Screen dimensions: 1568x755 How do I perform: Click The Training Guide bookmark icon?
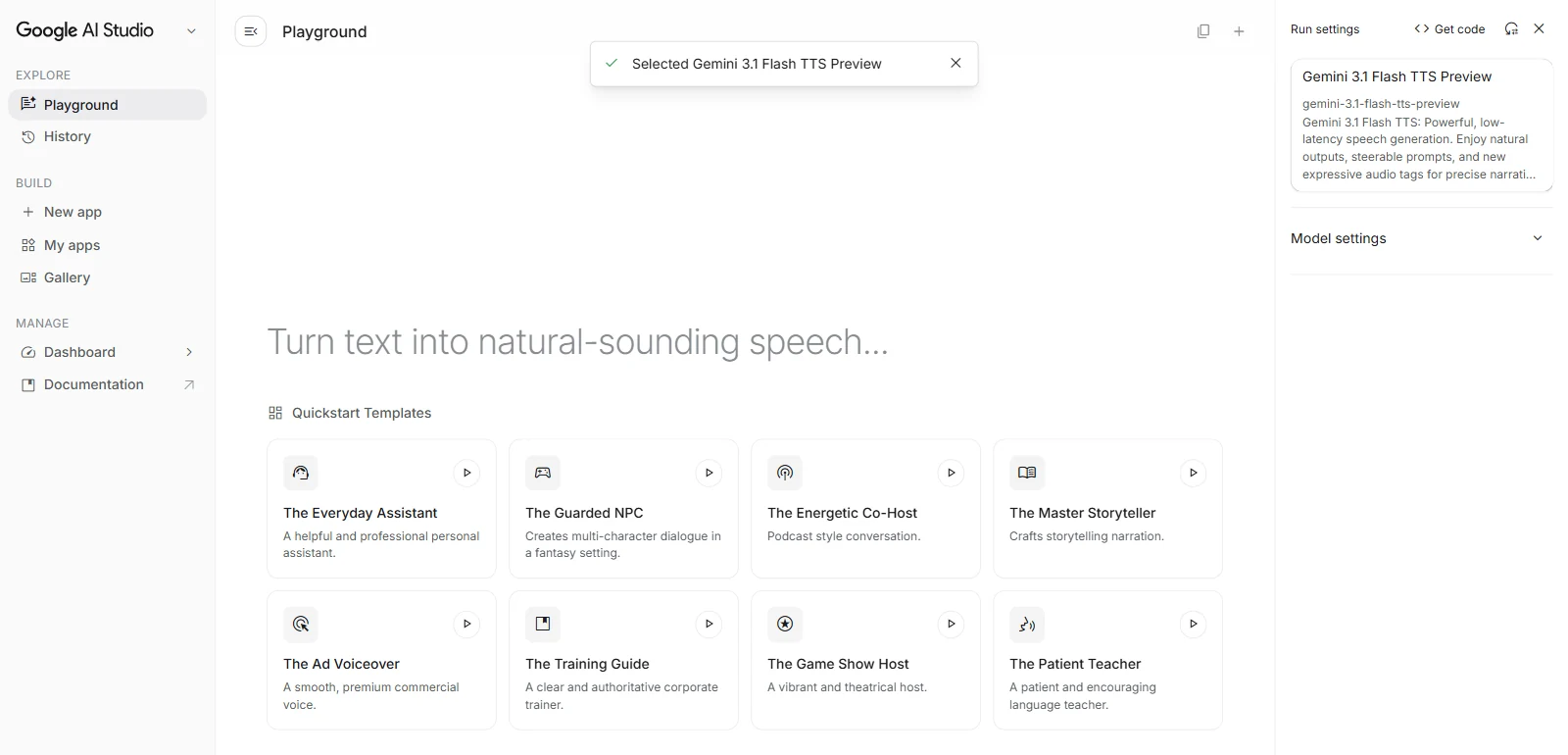543,624
